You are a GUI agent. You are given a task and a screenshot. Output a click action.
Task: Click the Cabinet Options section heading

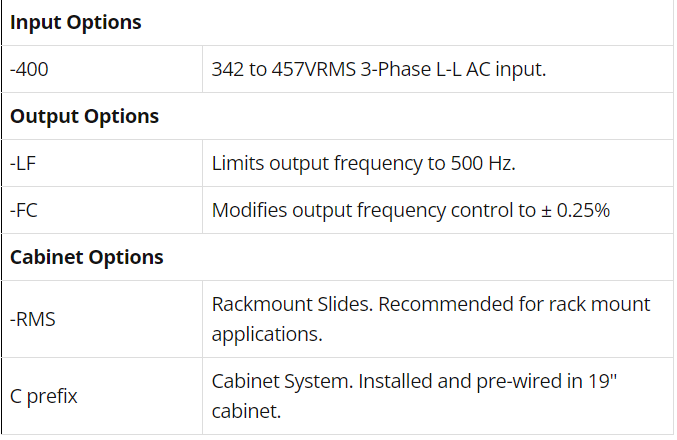tap(87, 257)
